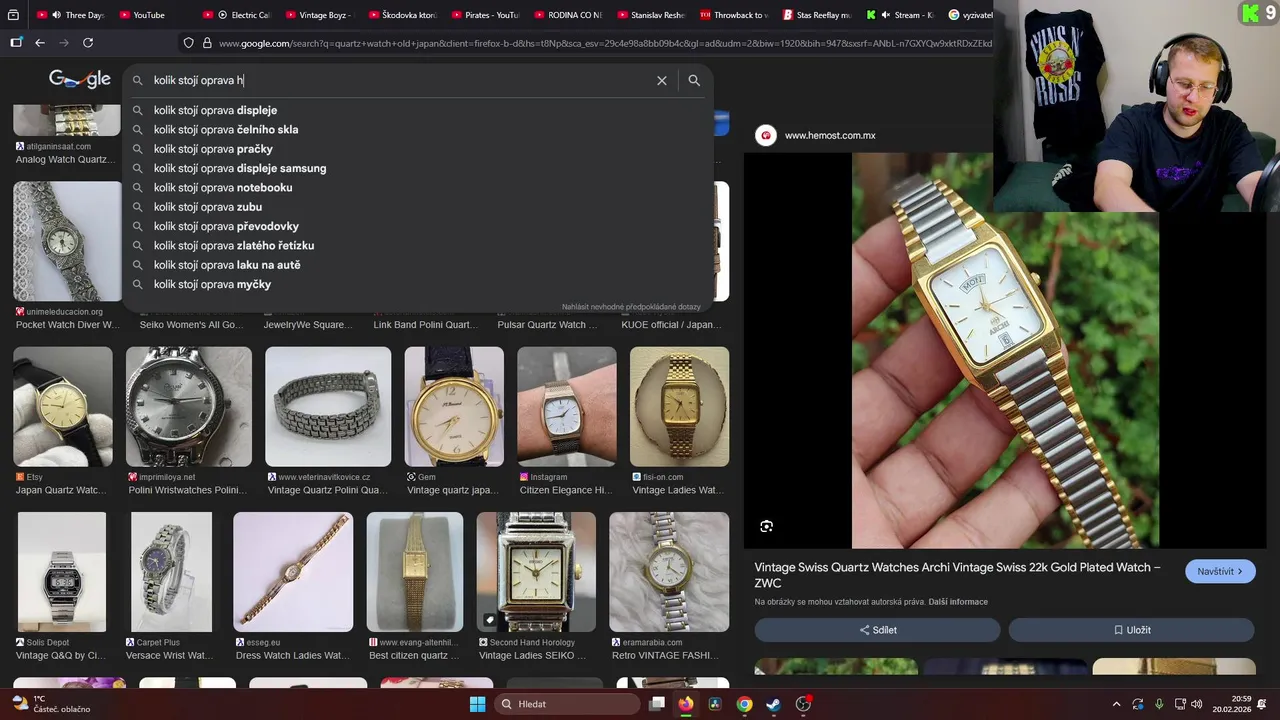Screen dimensions: 1280x720
Task: Click microphone icon in system tray
Action: coord(1159,704)
